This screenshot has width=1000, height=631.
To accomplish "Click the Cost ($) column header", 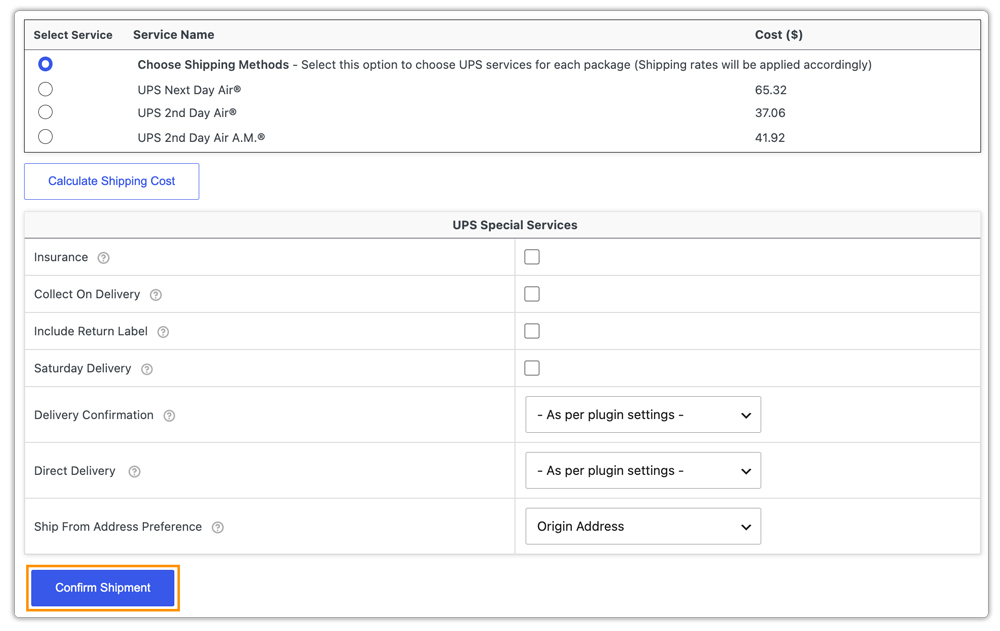I will pyautogui.click(x=779, y=35).
